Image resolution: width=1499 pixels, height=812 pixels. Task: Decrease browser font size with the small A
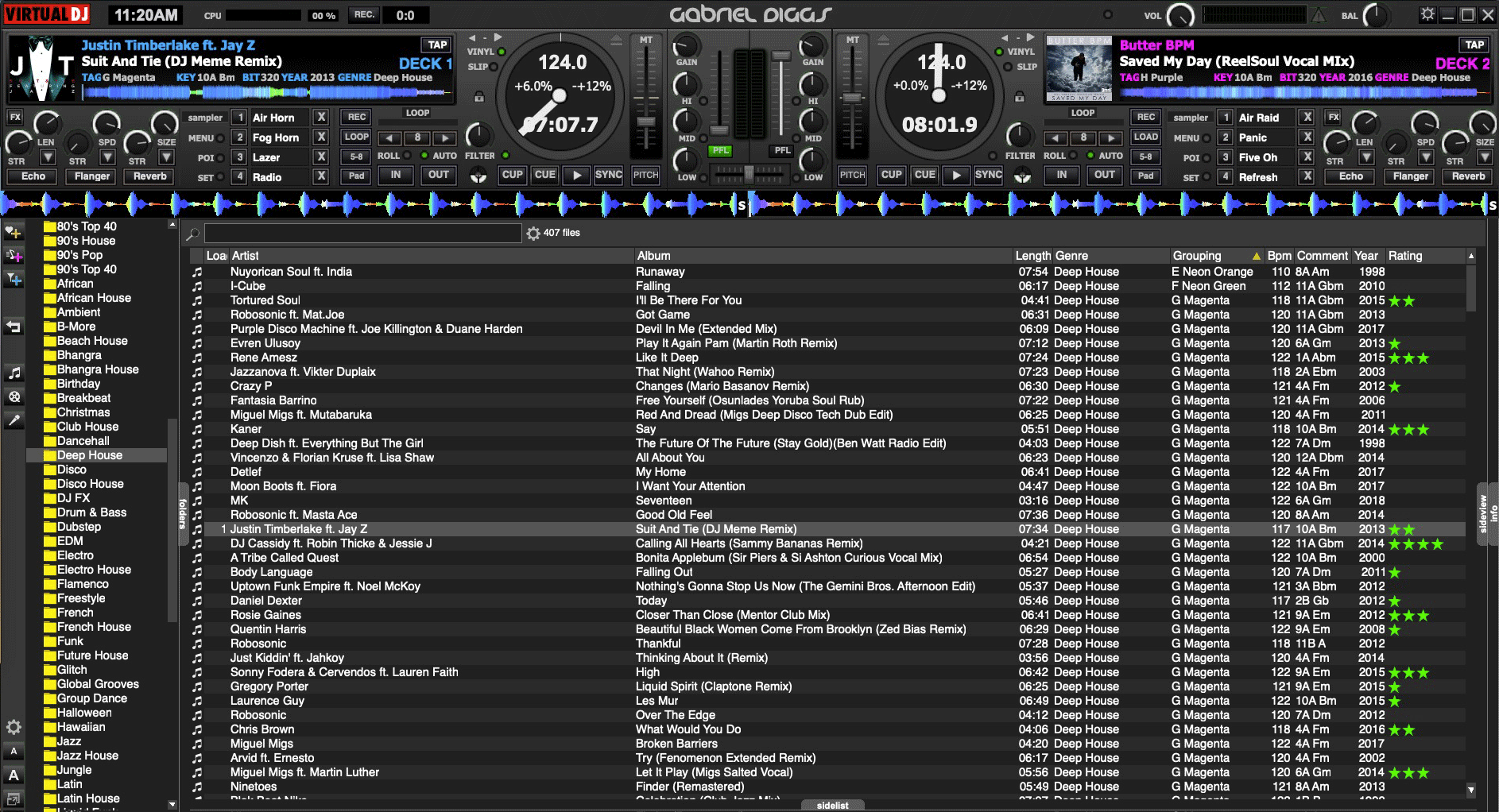[14, 751]
